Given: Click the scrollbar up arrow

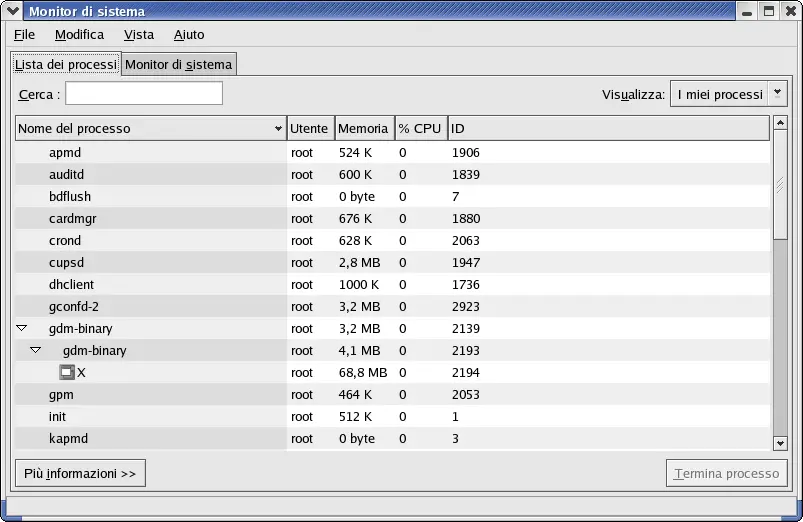Looking at the screenshot, I should (x=780, y=127).
